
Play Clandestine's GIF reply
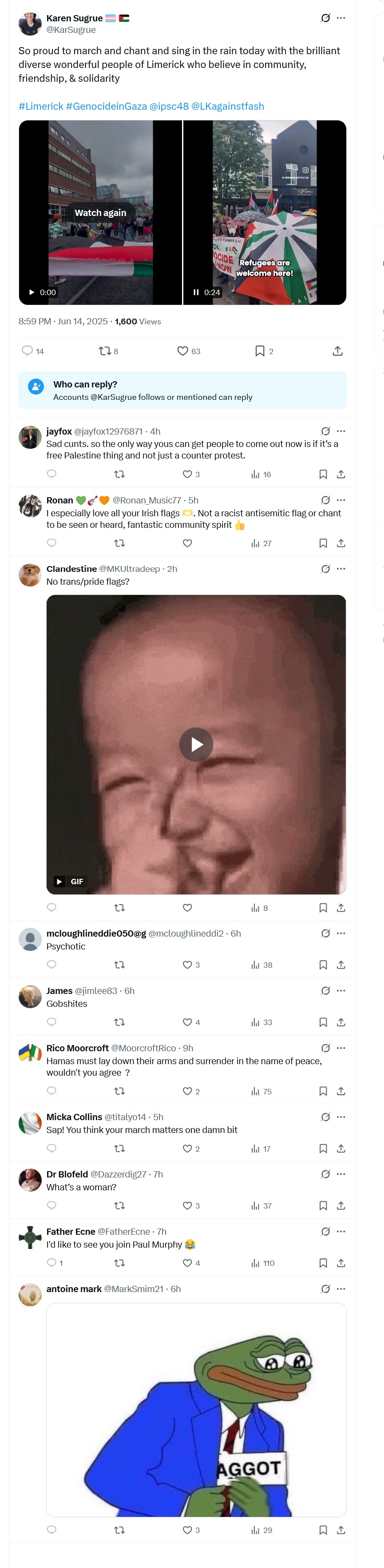click(196, 744)
